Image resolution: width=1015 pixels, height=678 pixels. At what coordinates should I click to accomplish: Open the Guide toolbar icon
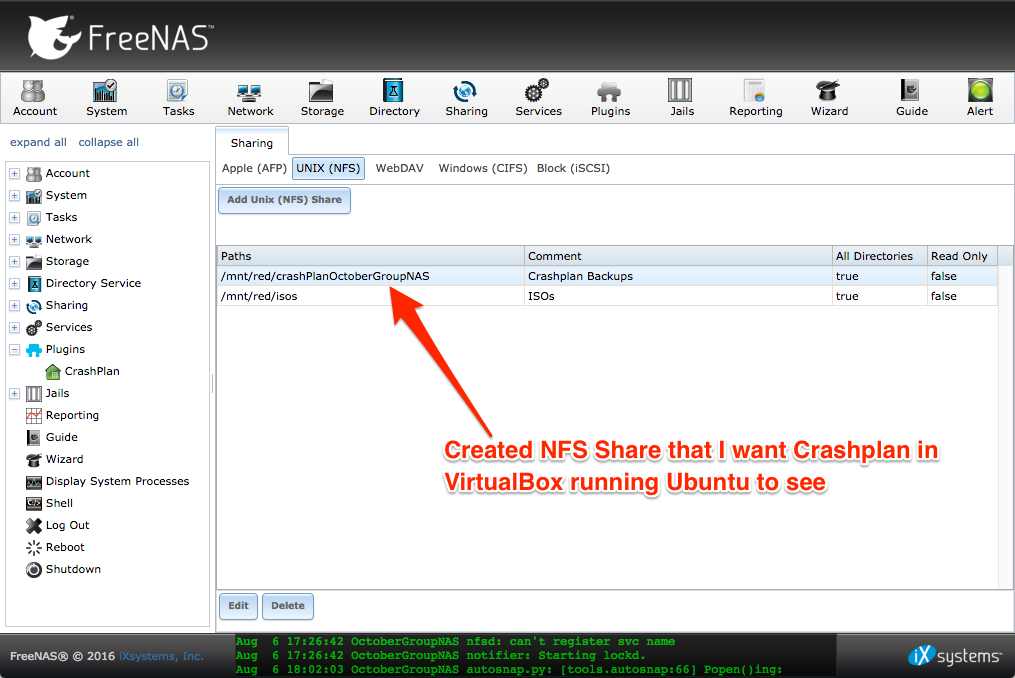(x=911, y=98)
